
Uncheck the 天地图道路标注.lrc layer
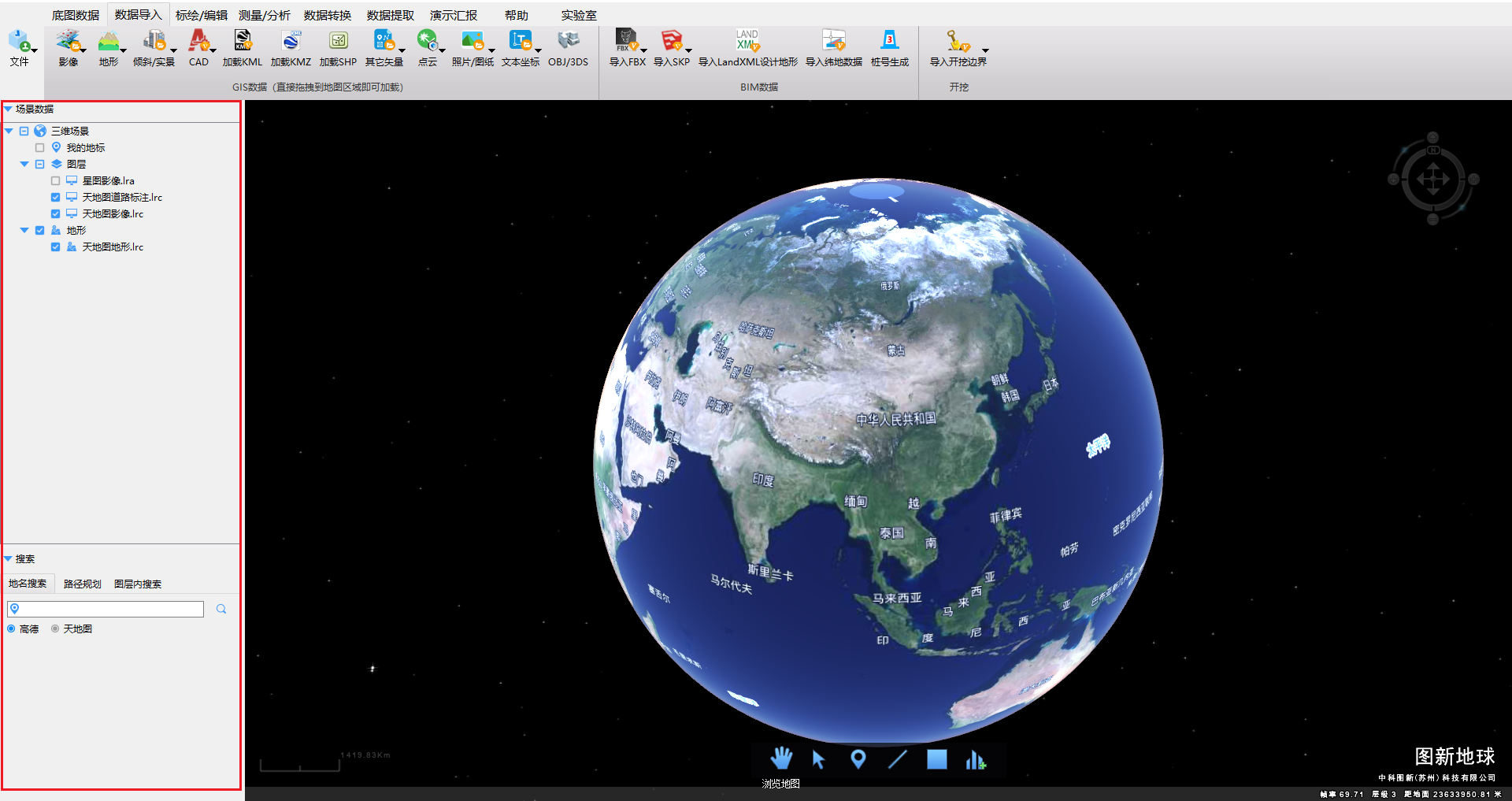tap(56, 198)
